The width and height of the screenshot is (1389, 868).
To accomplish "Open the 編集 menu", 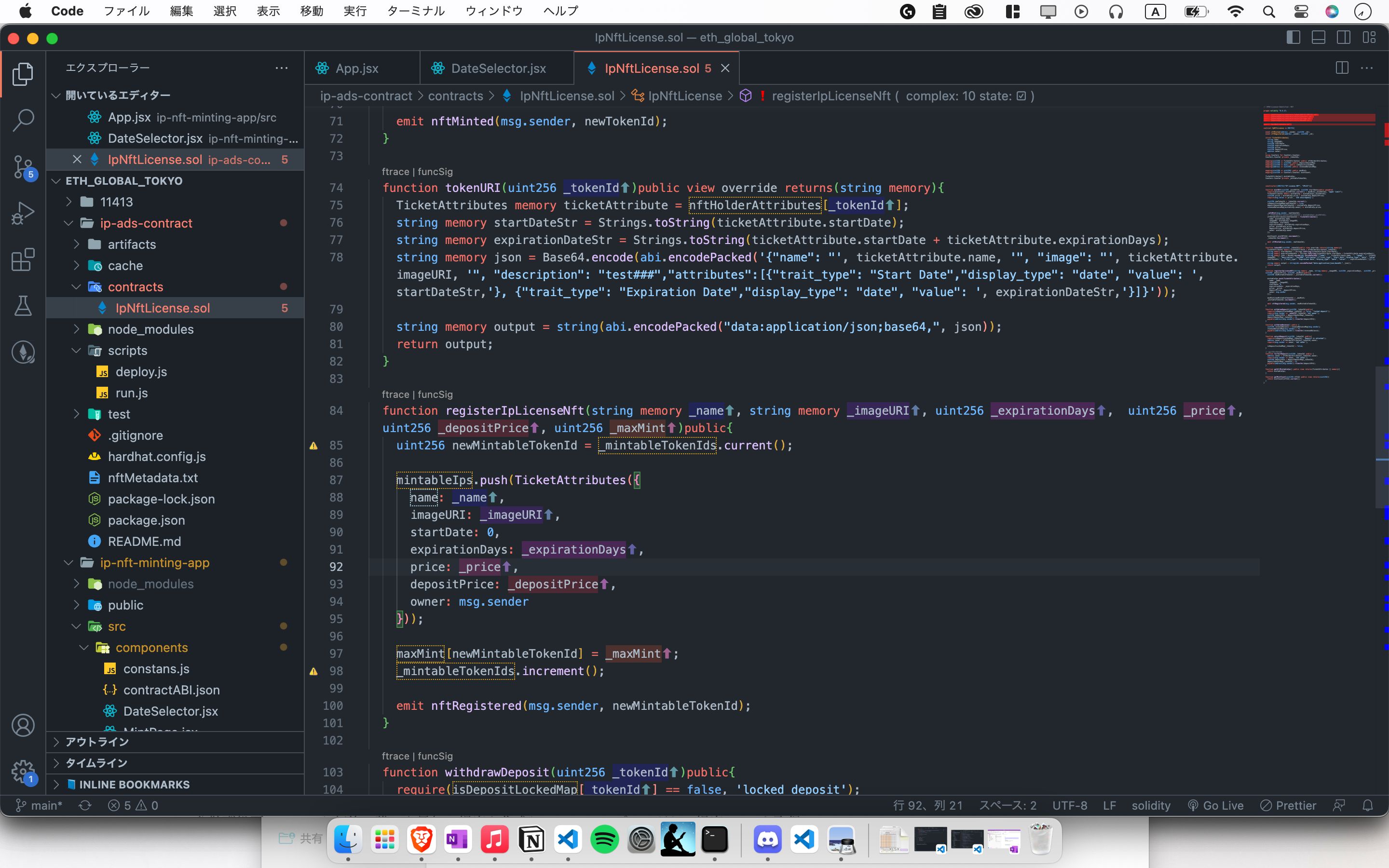I will point(181,11).
